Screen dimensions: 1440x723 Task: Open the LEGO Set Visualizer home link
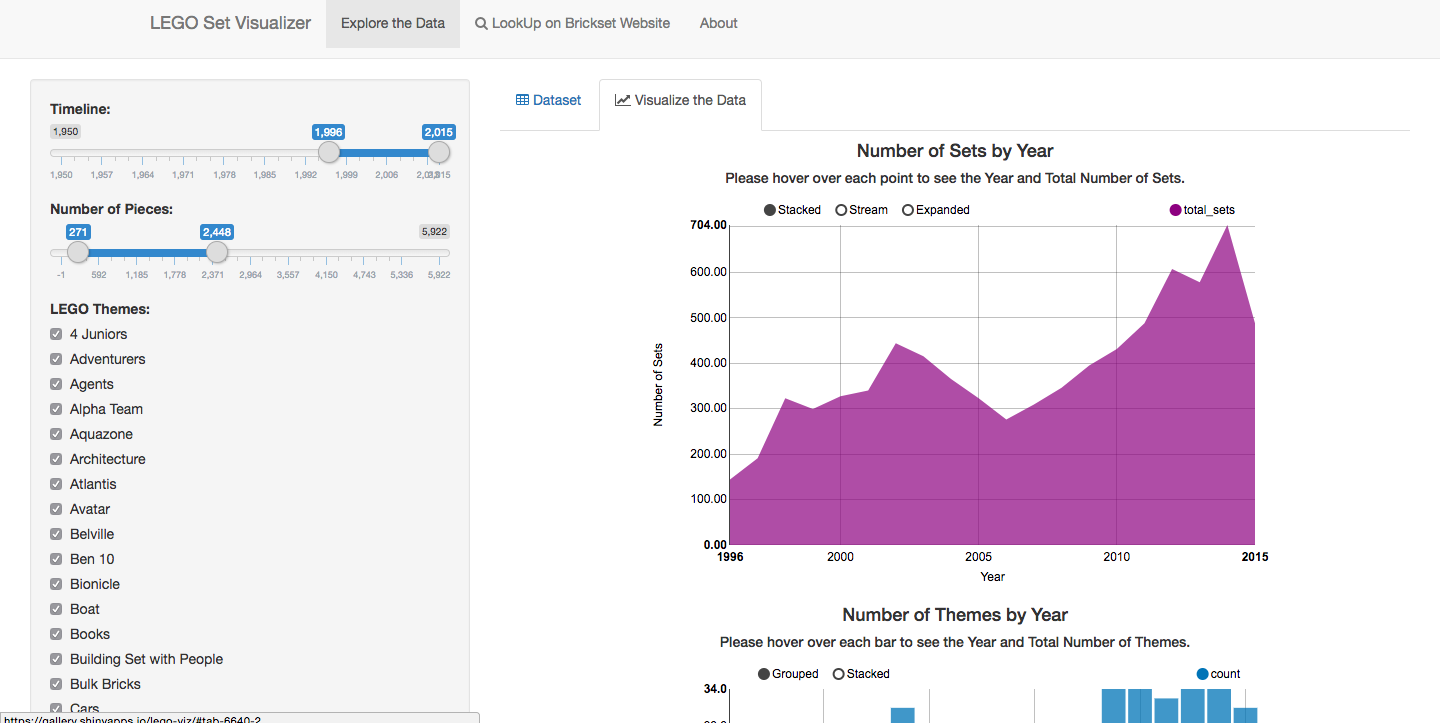click(x=230, y=23)
